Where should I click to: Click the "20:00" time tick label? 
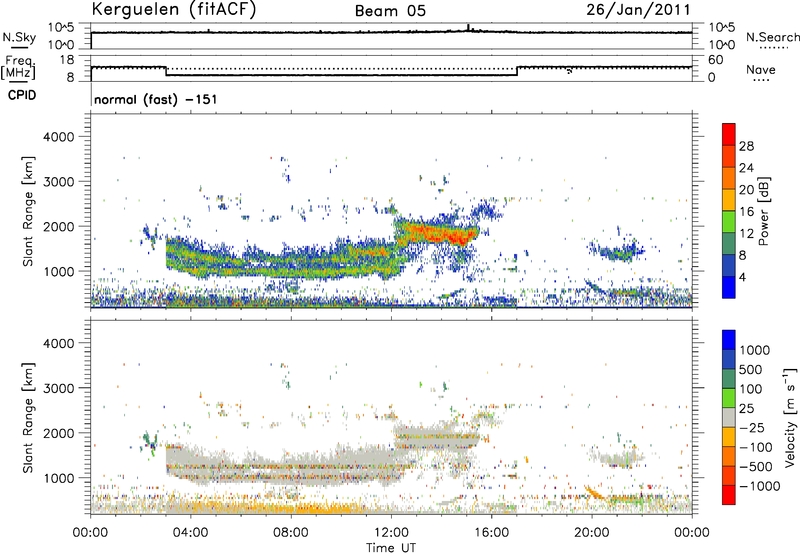(592, 533)
